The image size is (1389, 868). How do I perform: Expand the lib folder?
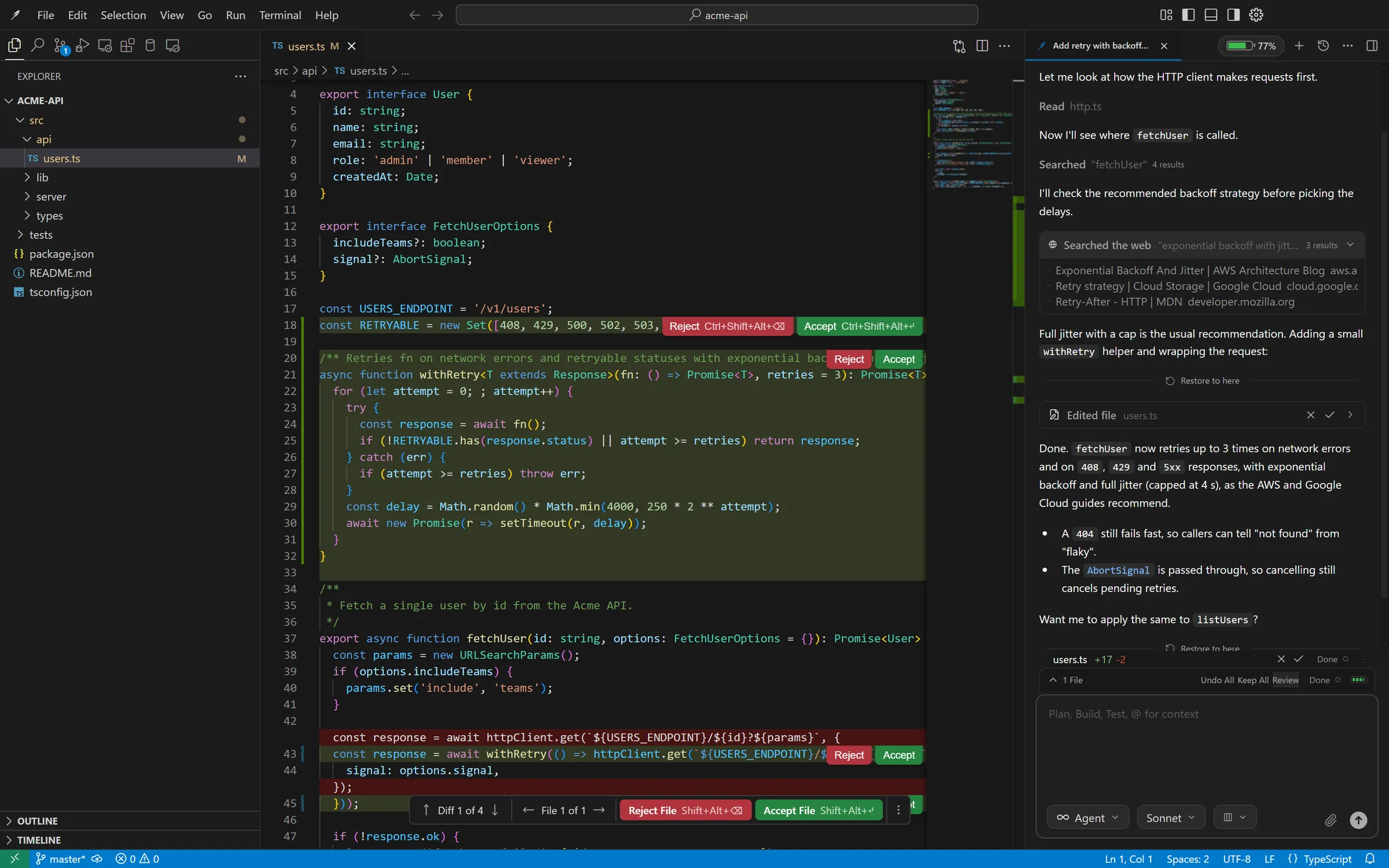coord(130,177)
